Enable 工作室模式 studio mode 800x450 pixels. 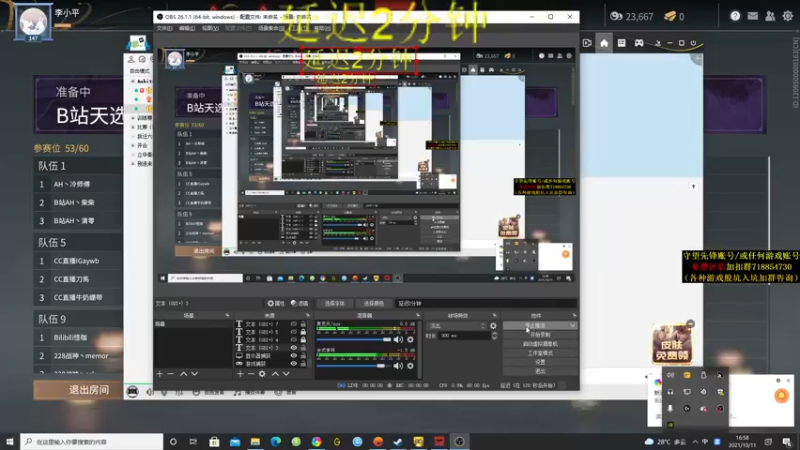540,353
